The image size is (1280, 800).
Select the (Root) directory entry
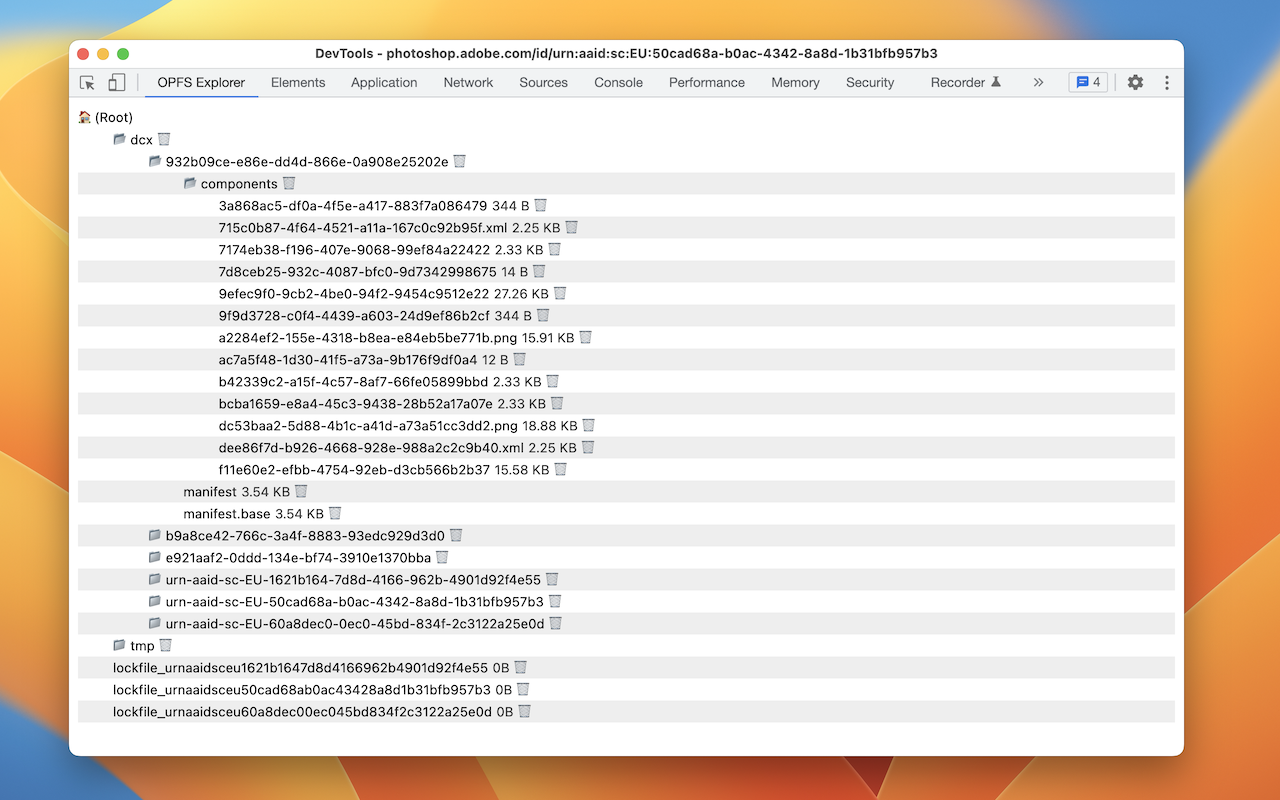106,117
